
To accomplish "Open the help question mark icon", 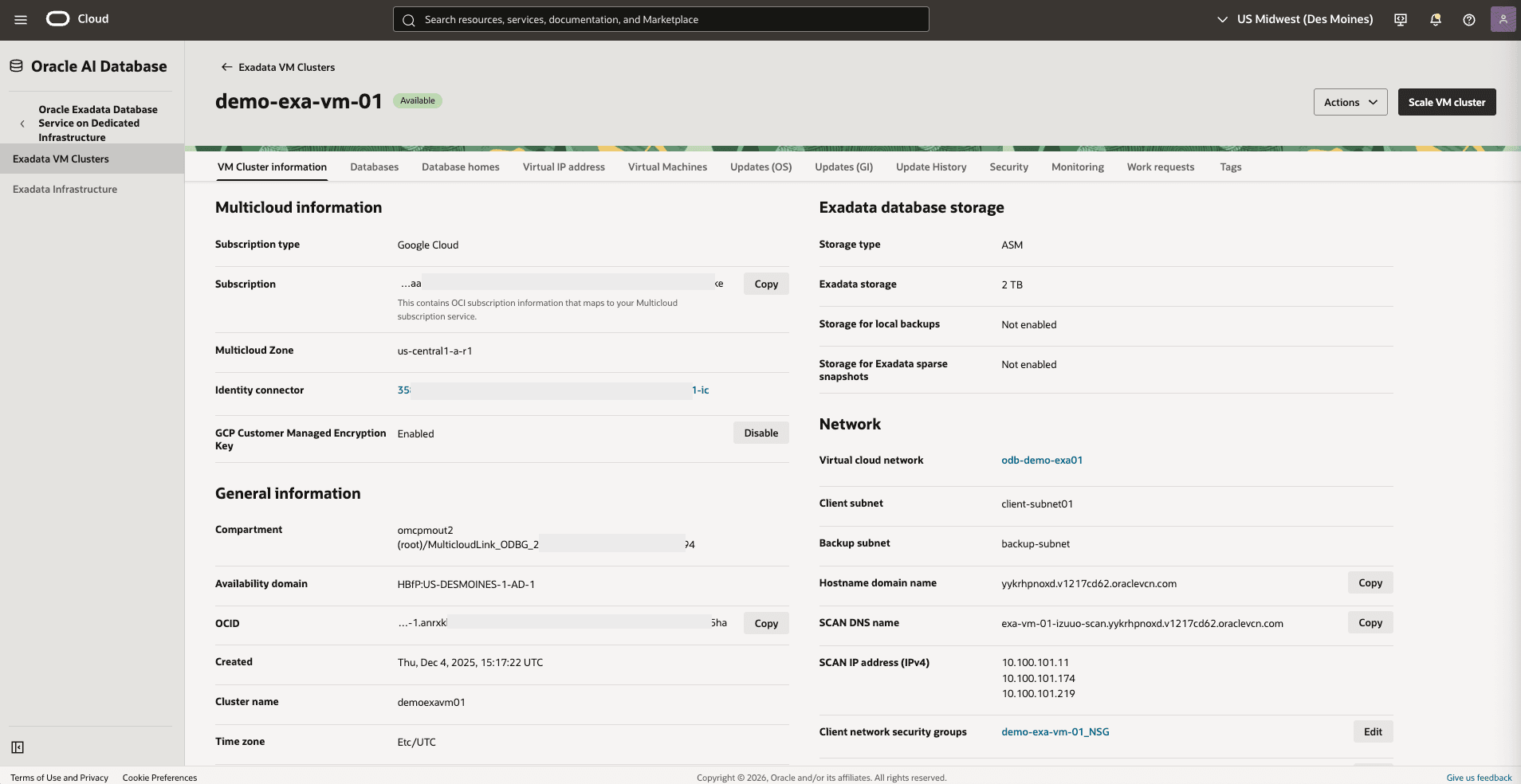I will point(1469,19).
